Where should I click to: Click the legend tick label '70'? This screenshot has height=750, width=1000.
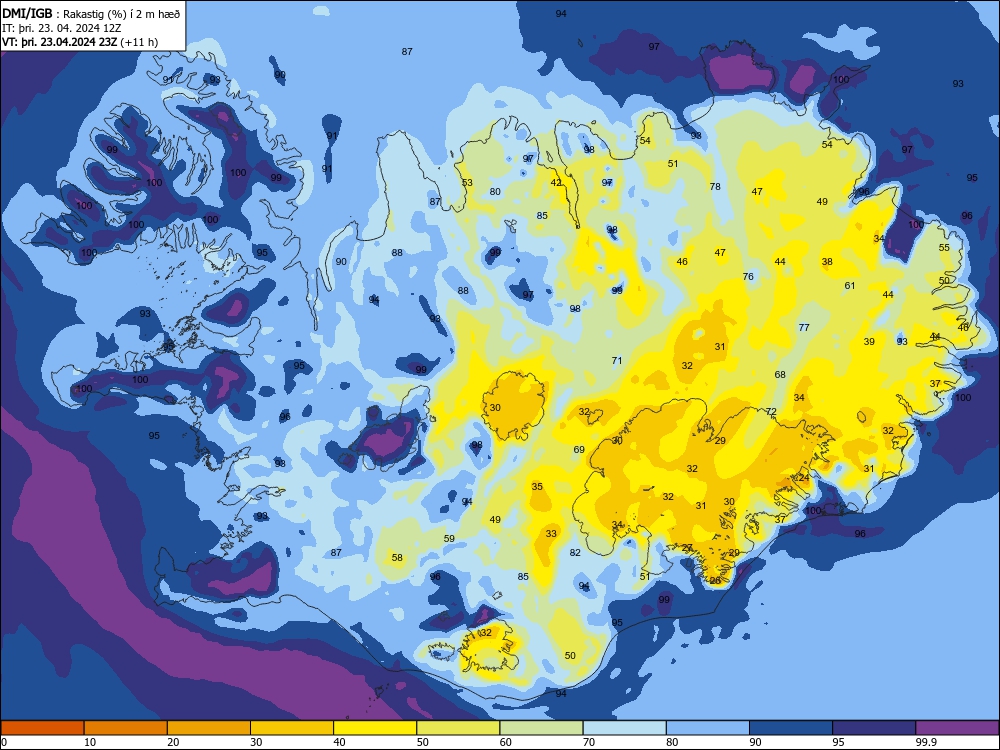[589, 742]
